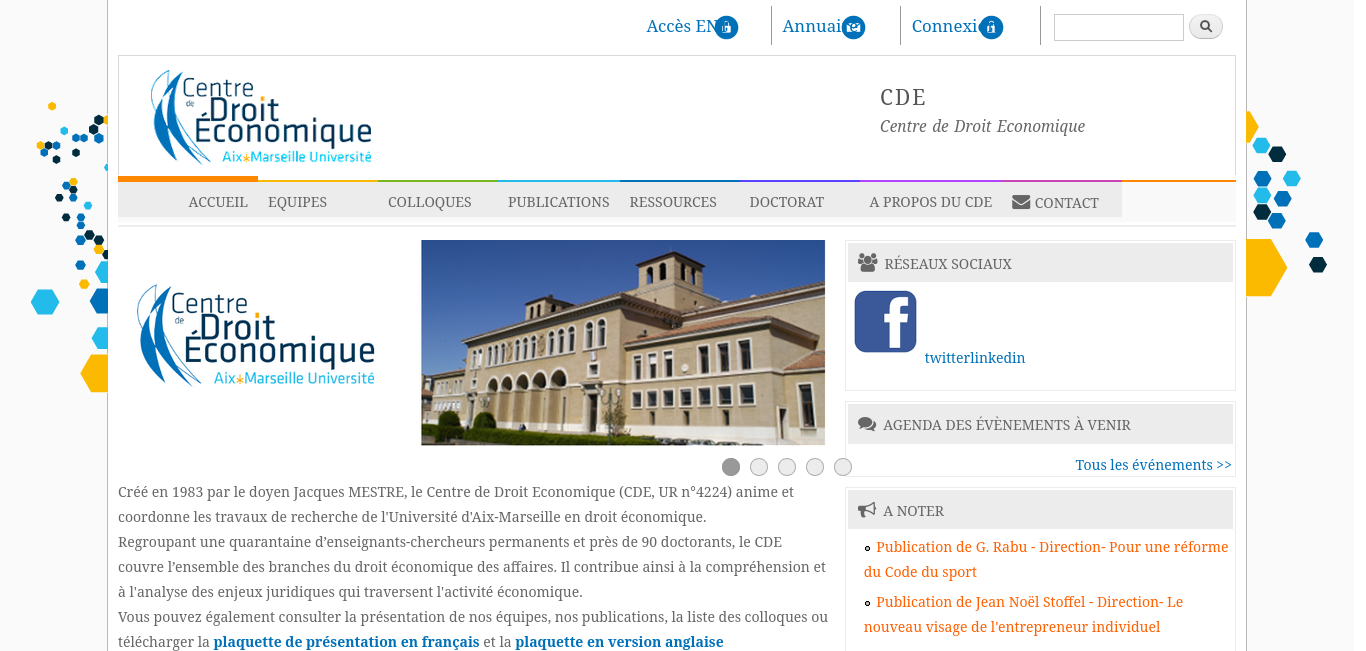Viewport: 1366px width, 651px height.
Task: Click the large logo beside the slideshow
Action: 256,335
